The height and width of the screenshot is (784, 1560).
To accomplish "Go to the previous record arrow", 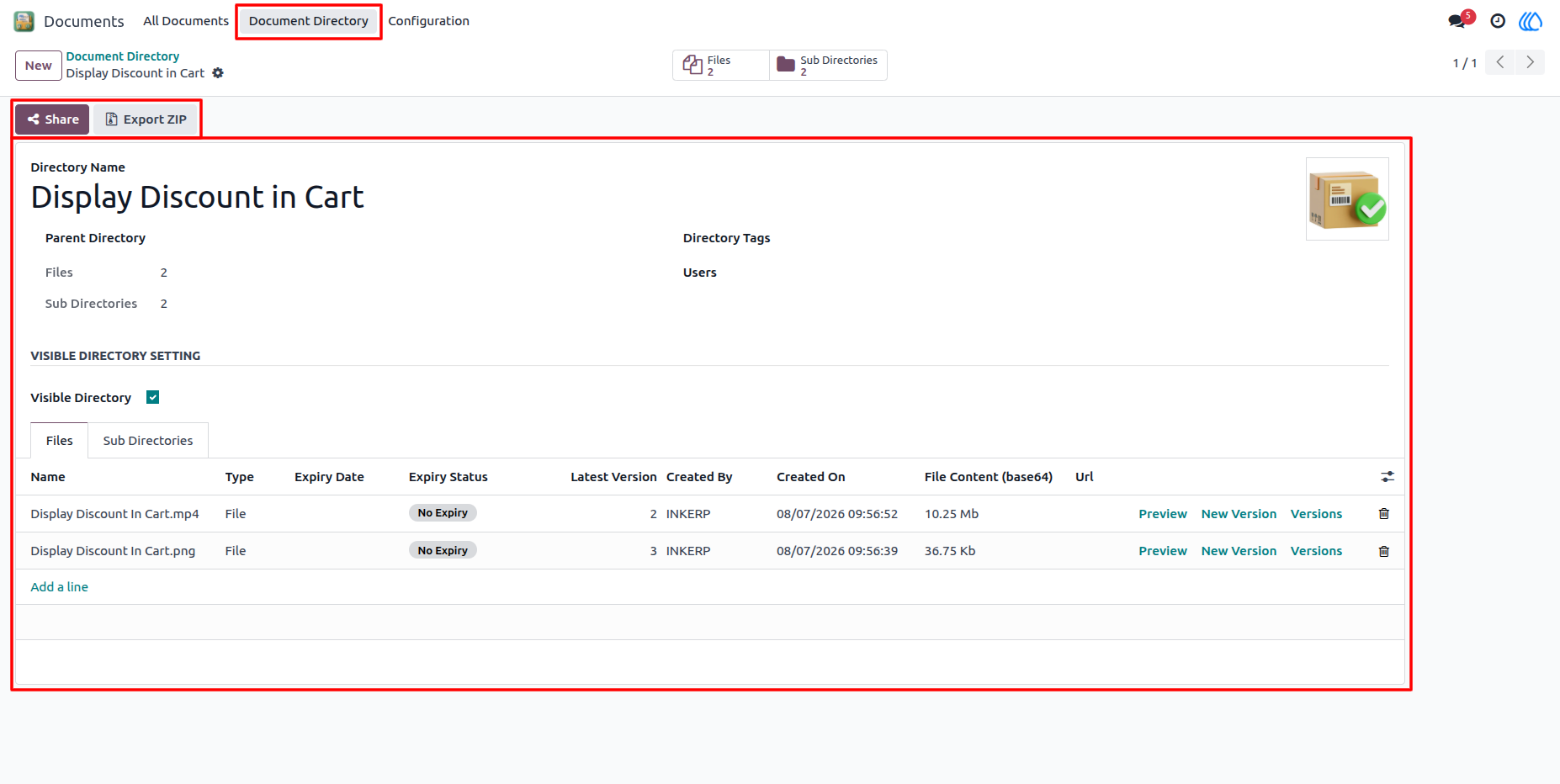I will [1500, 62].
